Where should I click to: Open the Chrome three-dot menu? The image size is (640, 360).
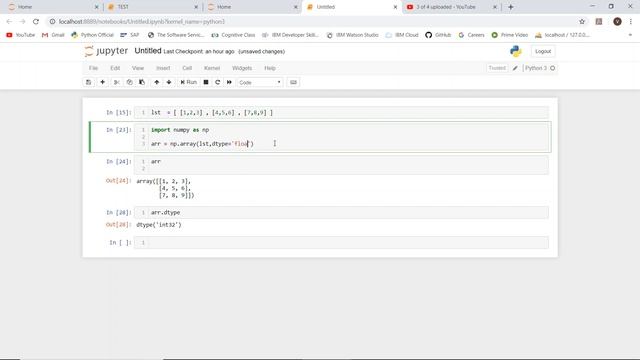pyautogui.click(x=631, y=22)
